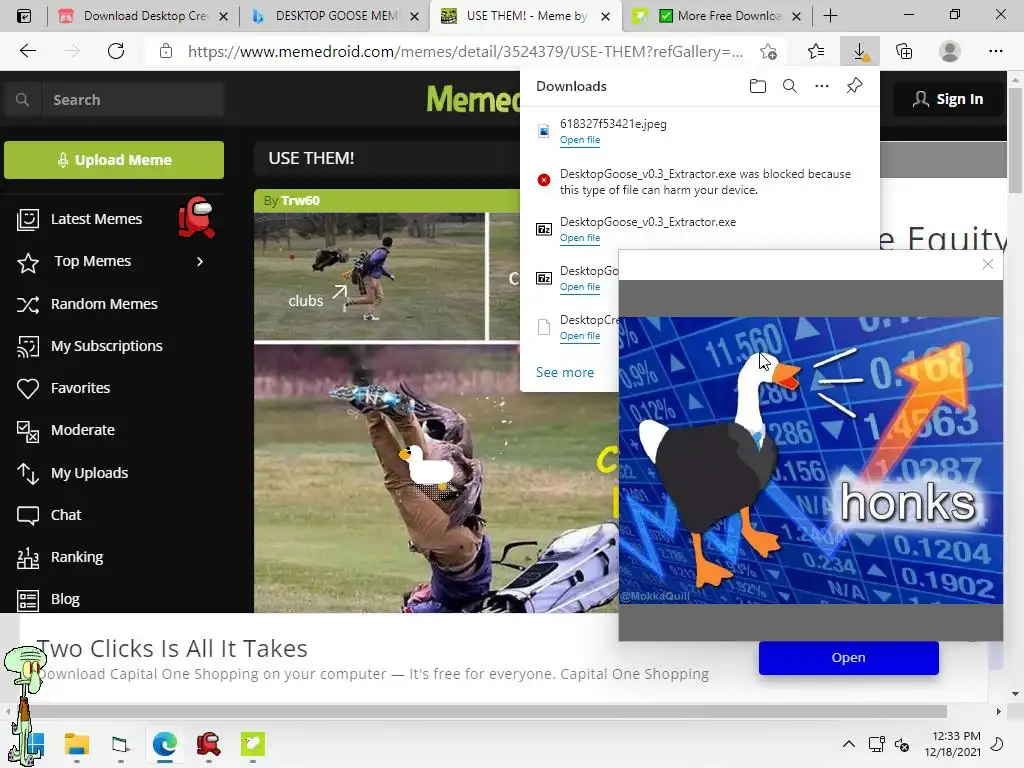Viewport: 1024px width, 768px height.
Task: Open file link for 618327f53421e.jpeg
Action: (x=579, y=140)
